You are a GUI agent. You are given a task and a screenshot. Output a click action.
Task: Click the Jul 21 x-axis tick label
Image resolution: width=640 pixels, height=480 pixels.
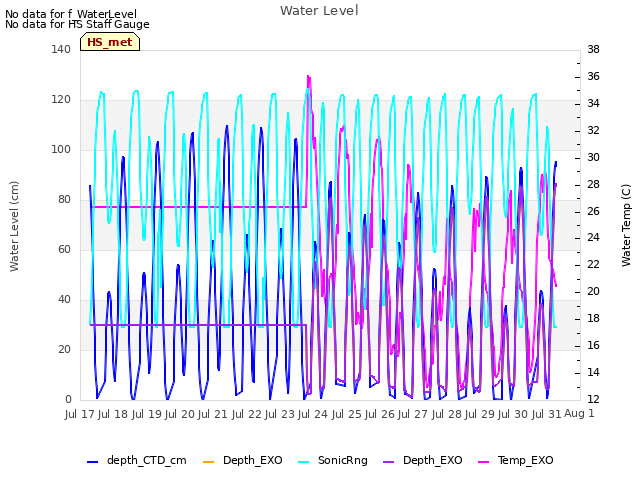coord(213,414)
